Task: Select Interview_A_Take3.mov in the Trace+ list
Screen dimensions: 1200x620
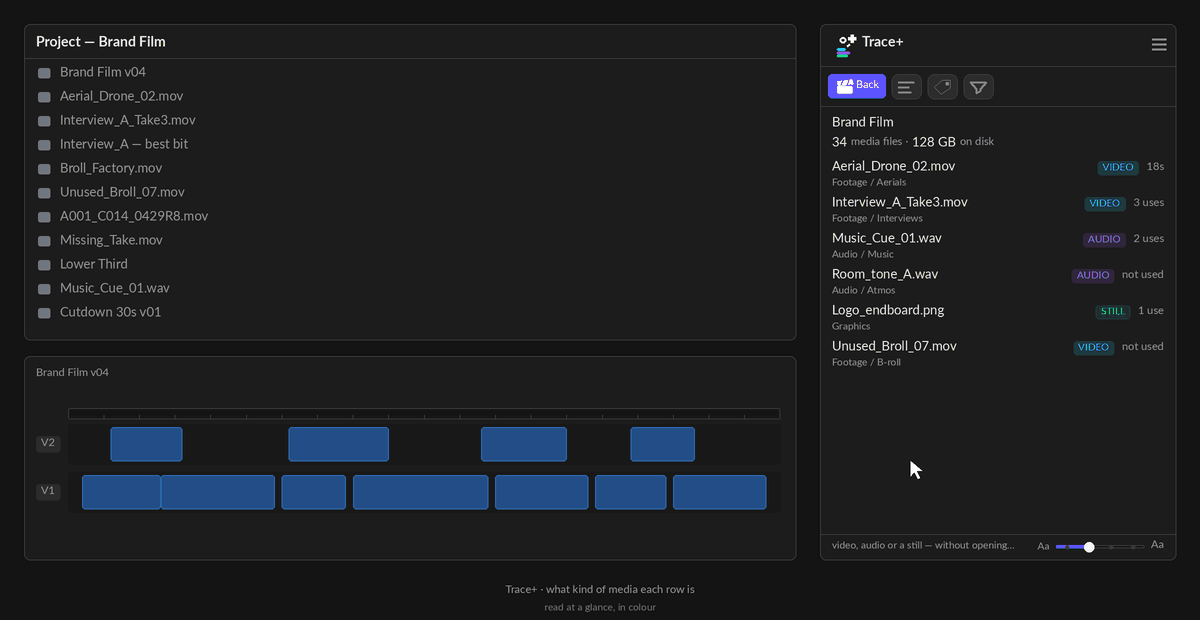Action: tap(998, 209)
